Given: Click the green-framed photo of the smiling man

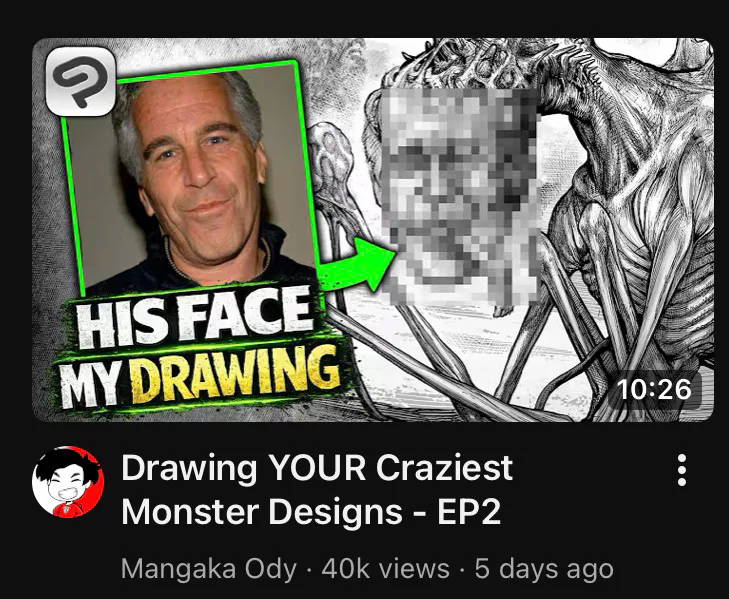Looking at the screenshot, I should [192, 177].
